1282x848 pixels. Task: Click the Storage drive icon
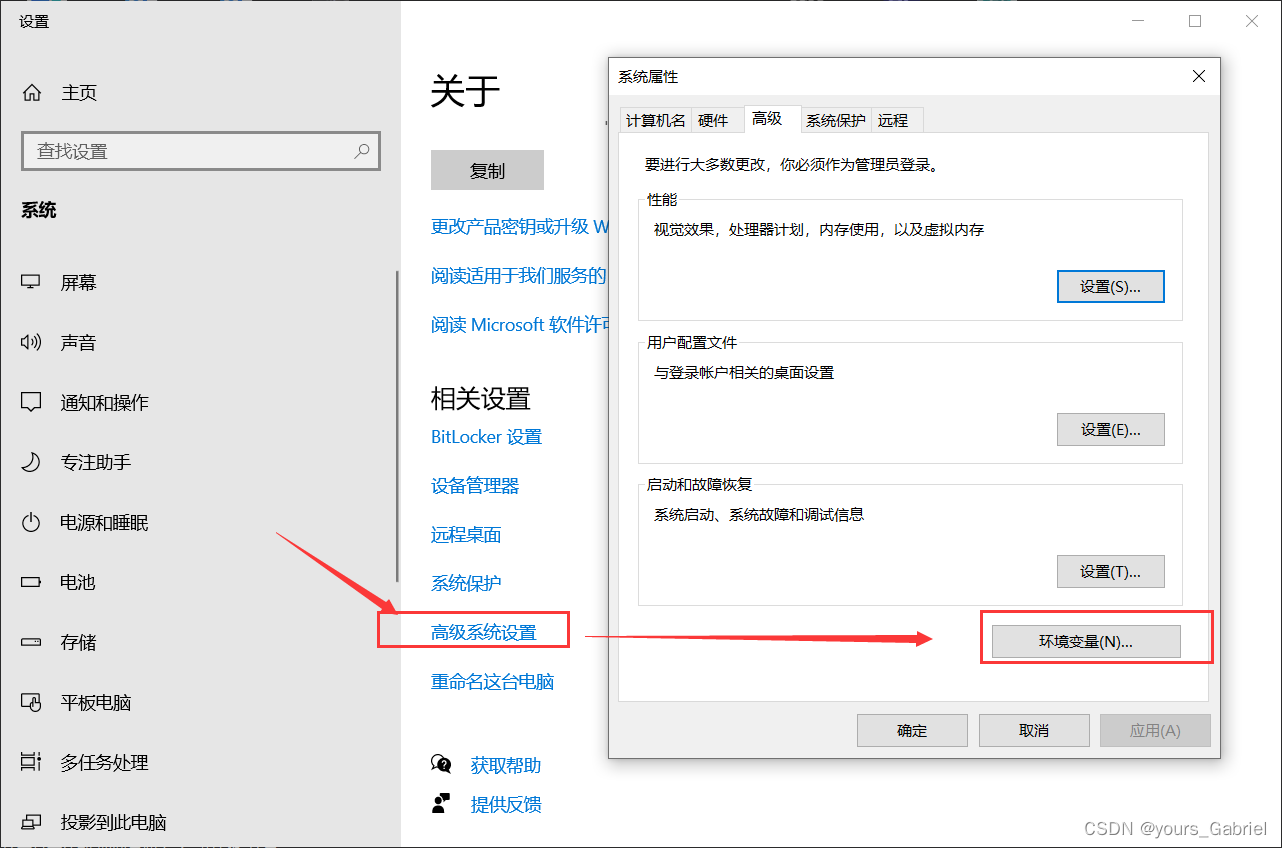click(x=31, y=642)
